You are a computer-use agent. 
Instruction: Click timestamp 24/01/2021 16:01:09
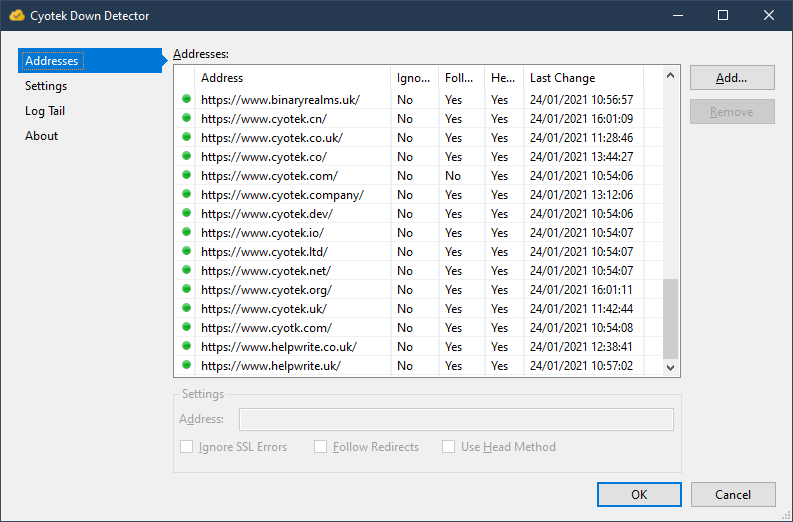582,119
